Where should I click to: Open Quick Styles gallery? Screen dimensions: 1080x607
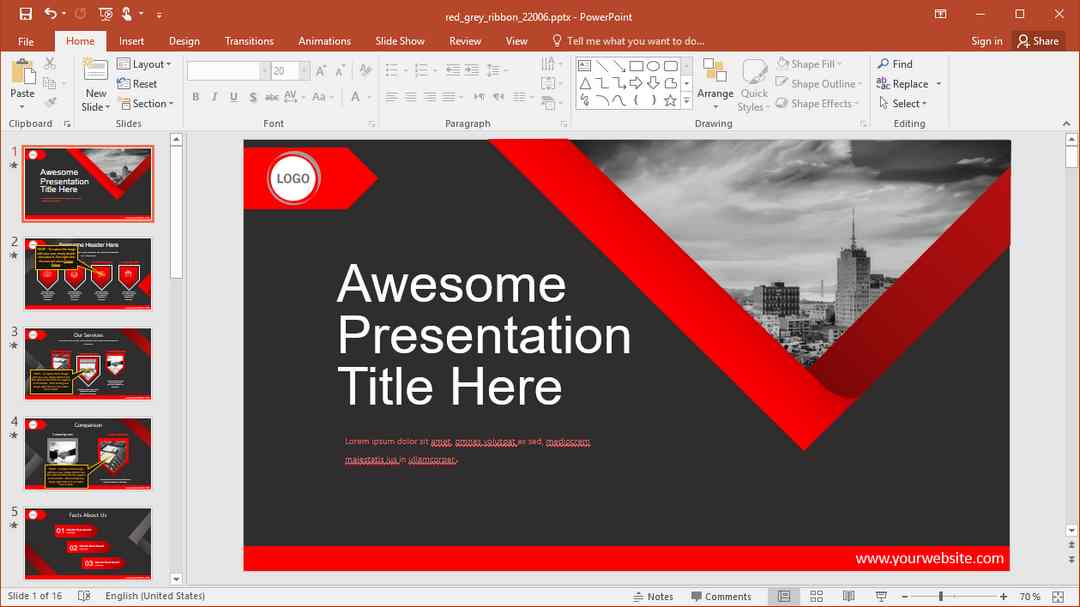click(754, 85)
